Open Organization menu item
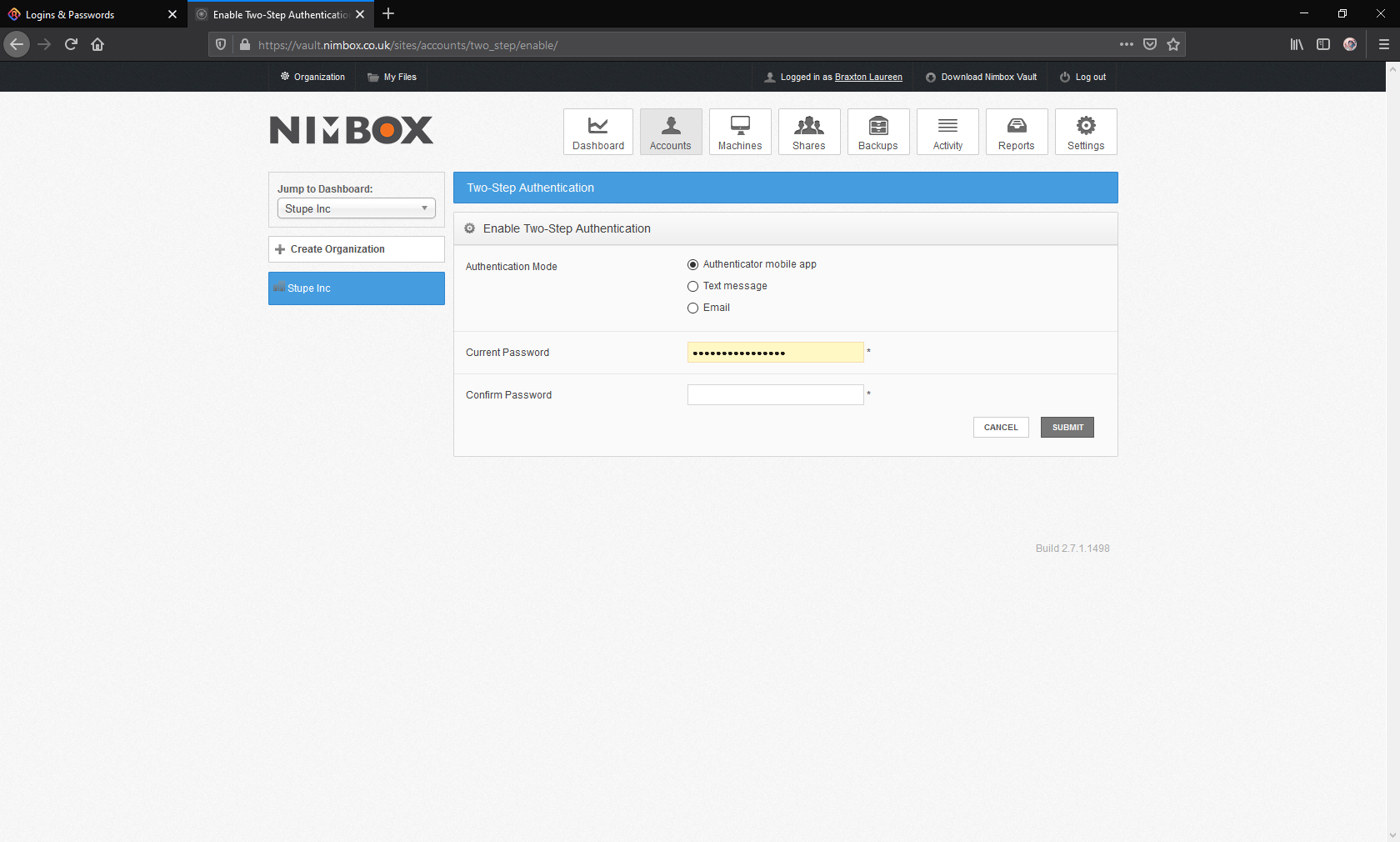 point(312,77)
